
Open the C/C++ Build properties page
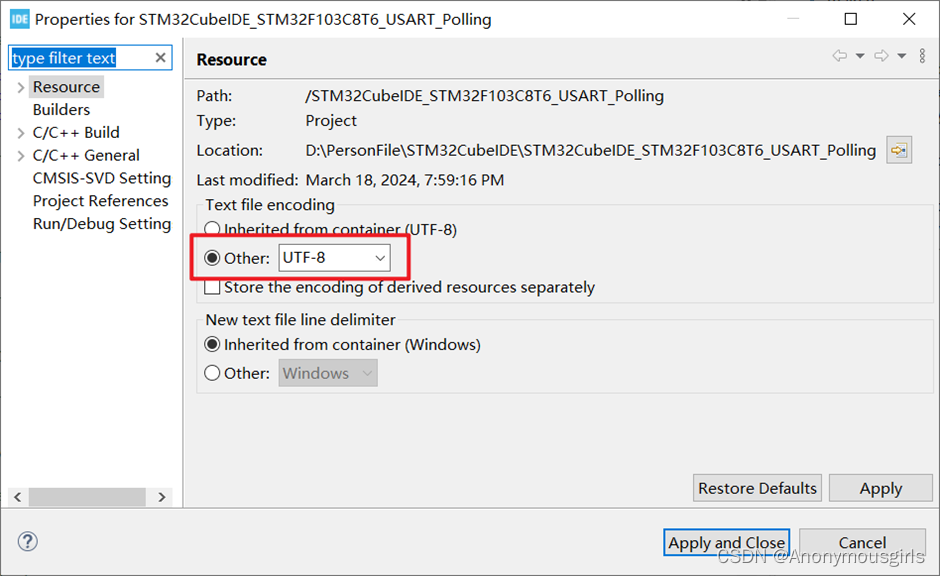(76, 132)
